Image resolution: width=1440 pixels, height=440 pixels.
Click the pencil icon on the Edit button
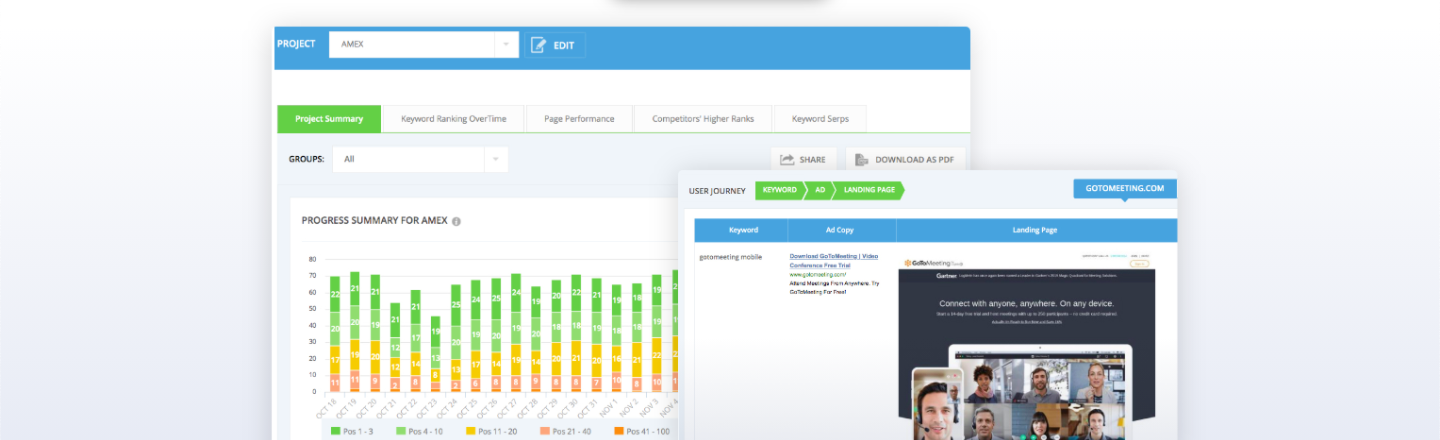tap(539, 45)
